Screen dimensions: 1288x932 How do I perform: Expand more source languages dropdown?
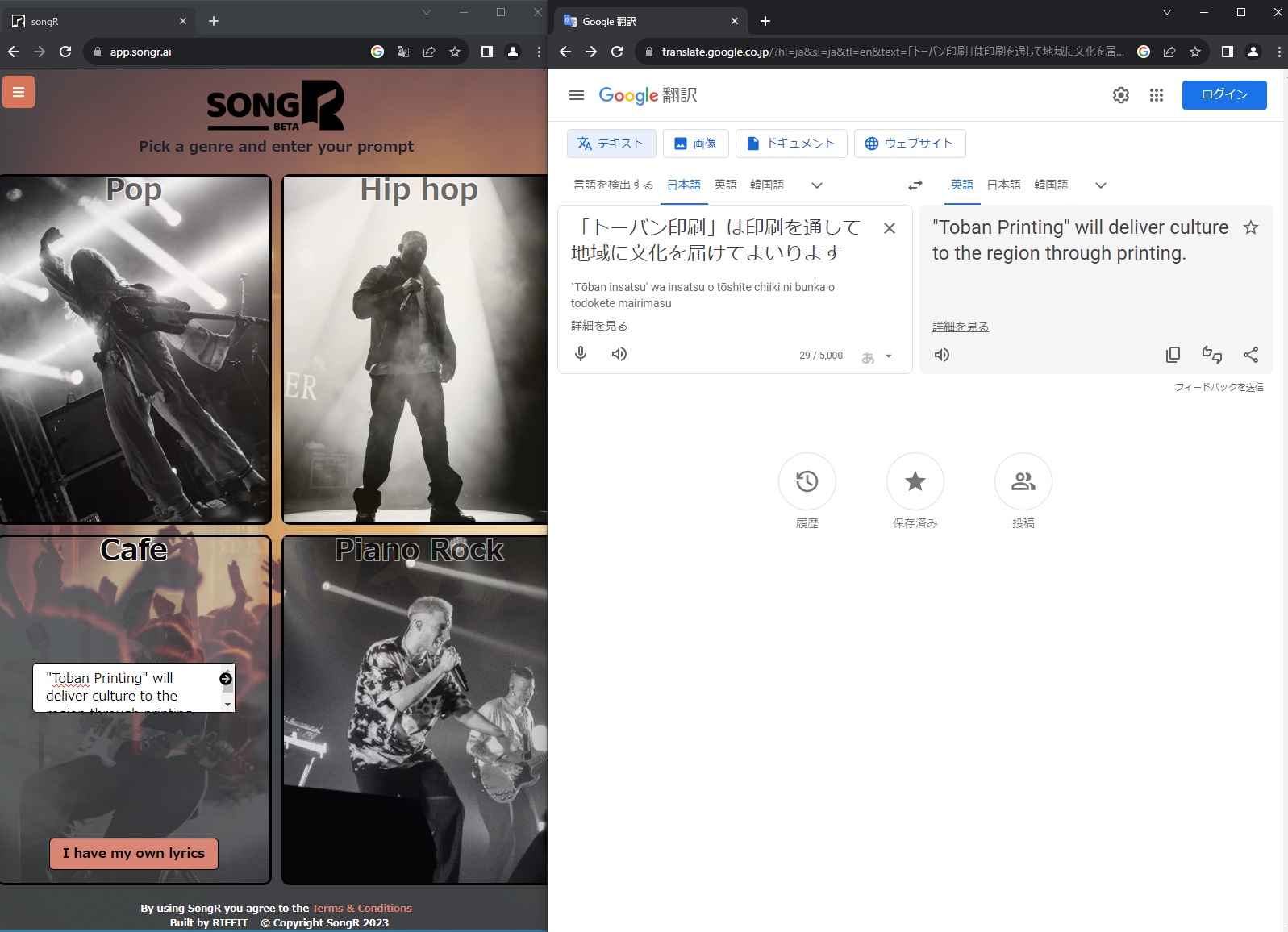click(816, 185)
